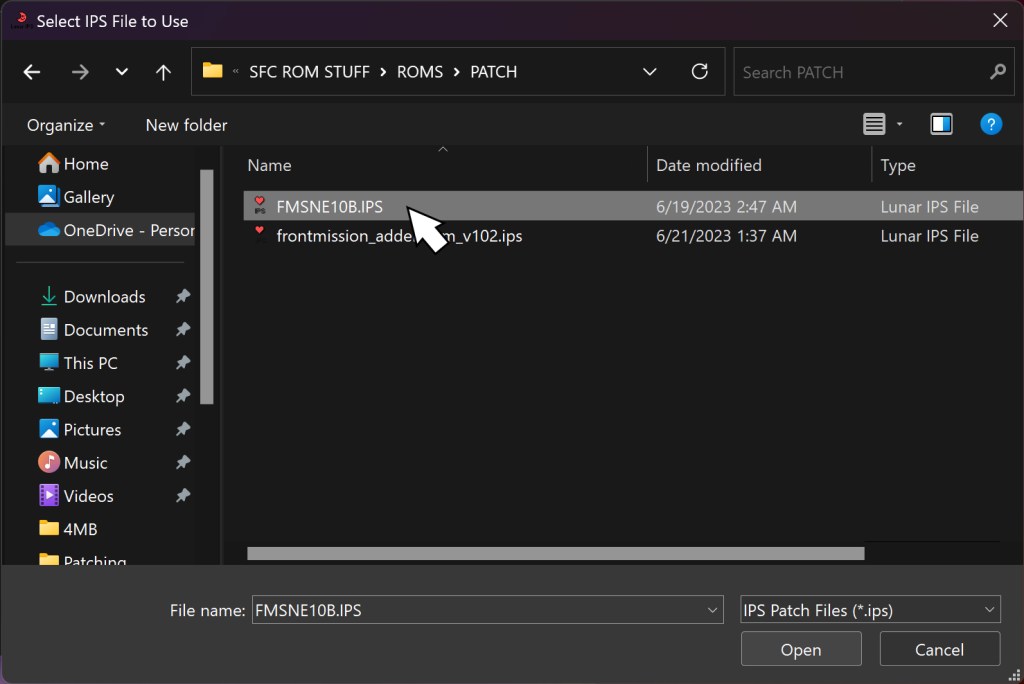Click the File name input field
The image size is (1024, 684).
click(478, 610)
